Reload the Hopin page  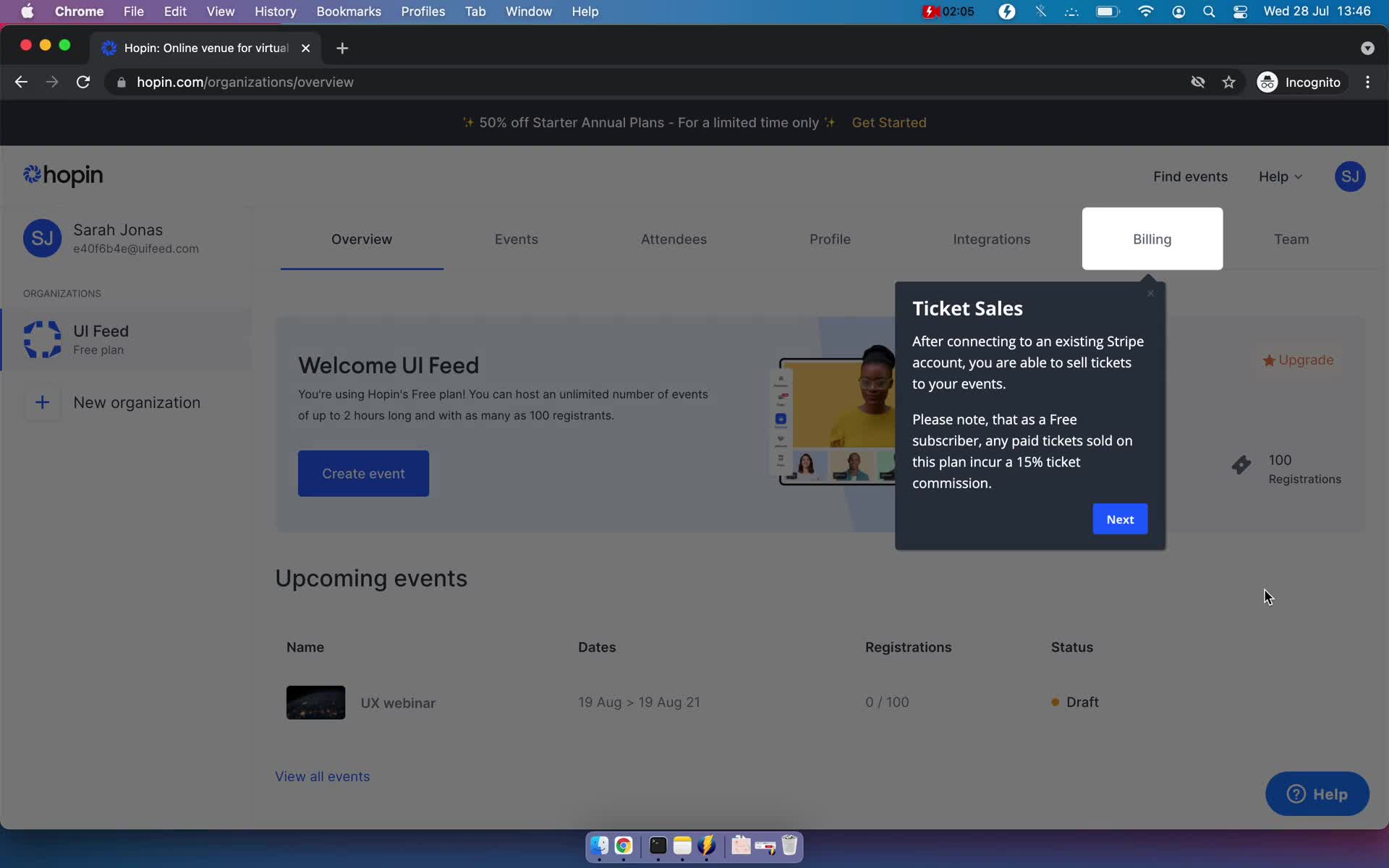(83, 82)
